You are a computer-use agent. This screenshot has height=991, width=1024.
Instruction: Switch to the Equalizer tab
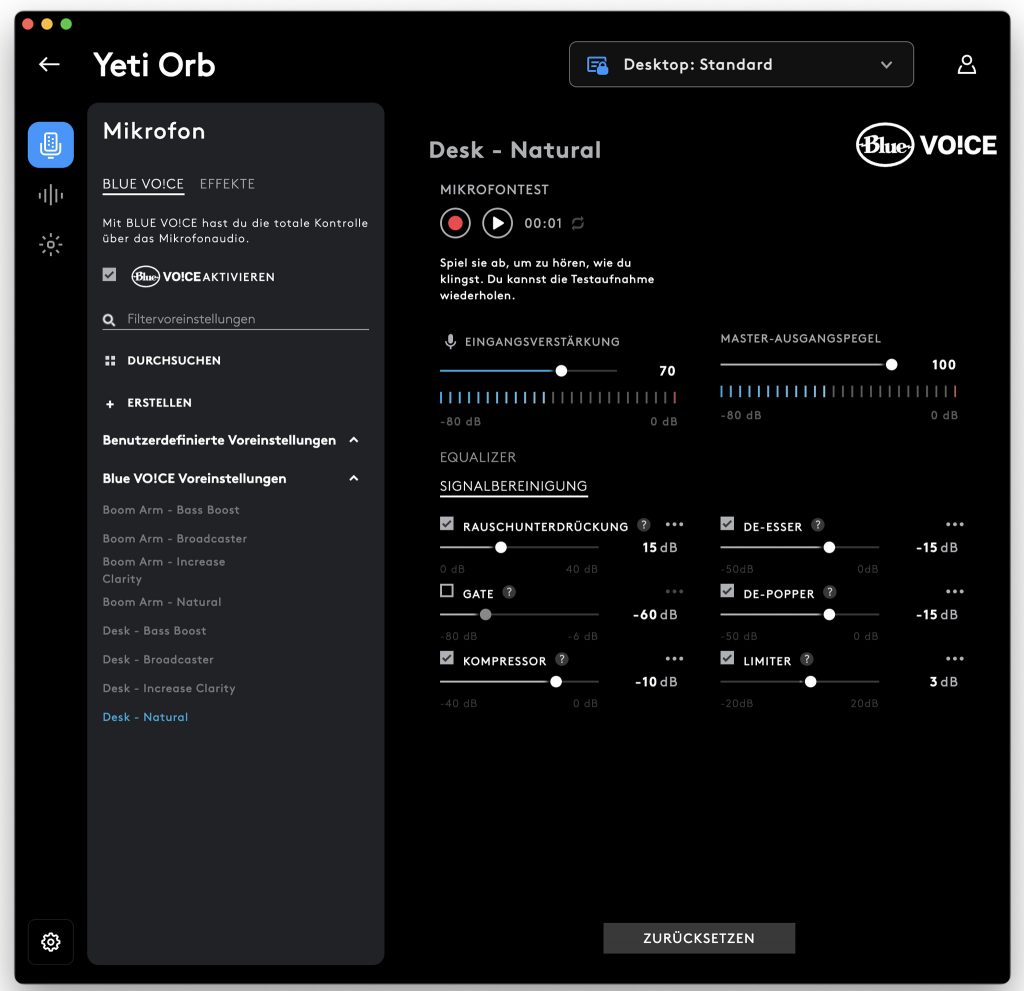(x=477, y=457)
